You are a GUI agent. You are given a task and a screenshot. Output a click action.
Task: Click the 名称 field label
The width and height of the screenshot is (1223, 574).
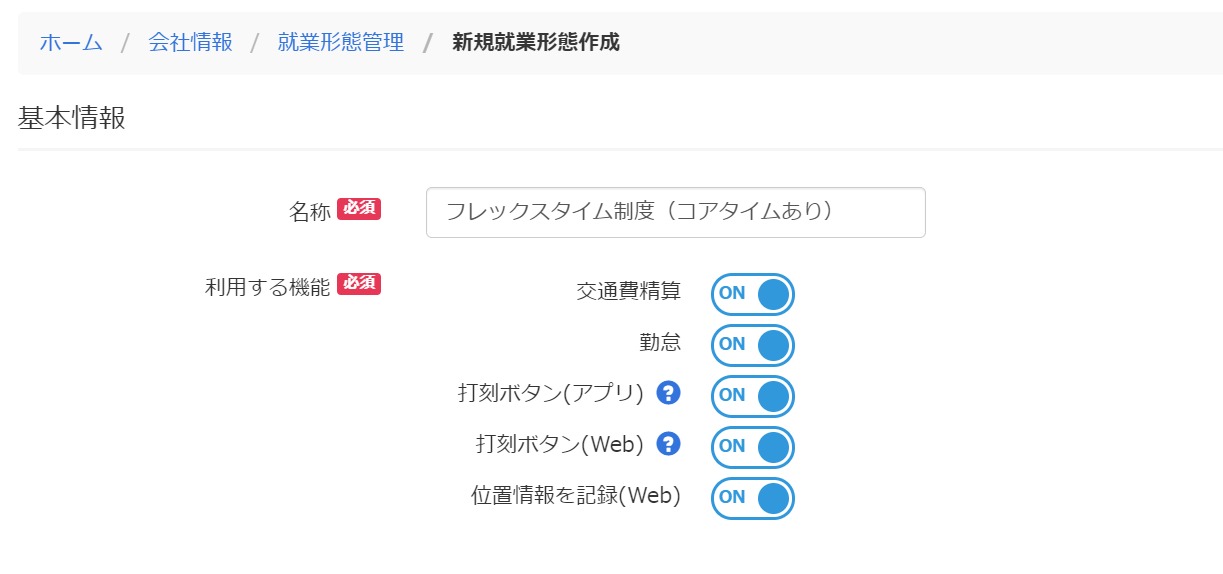(310, 211)
